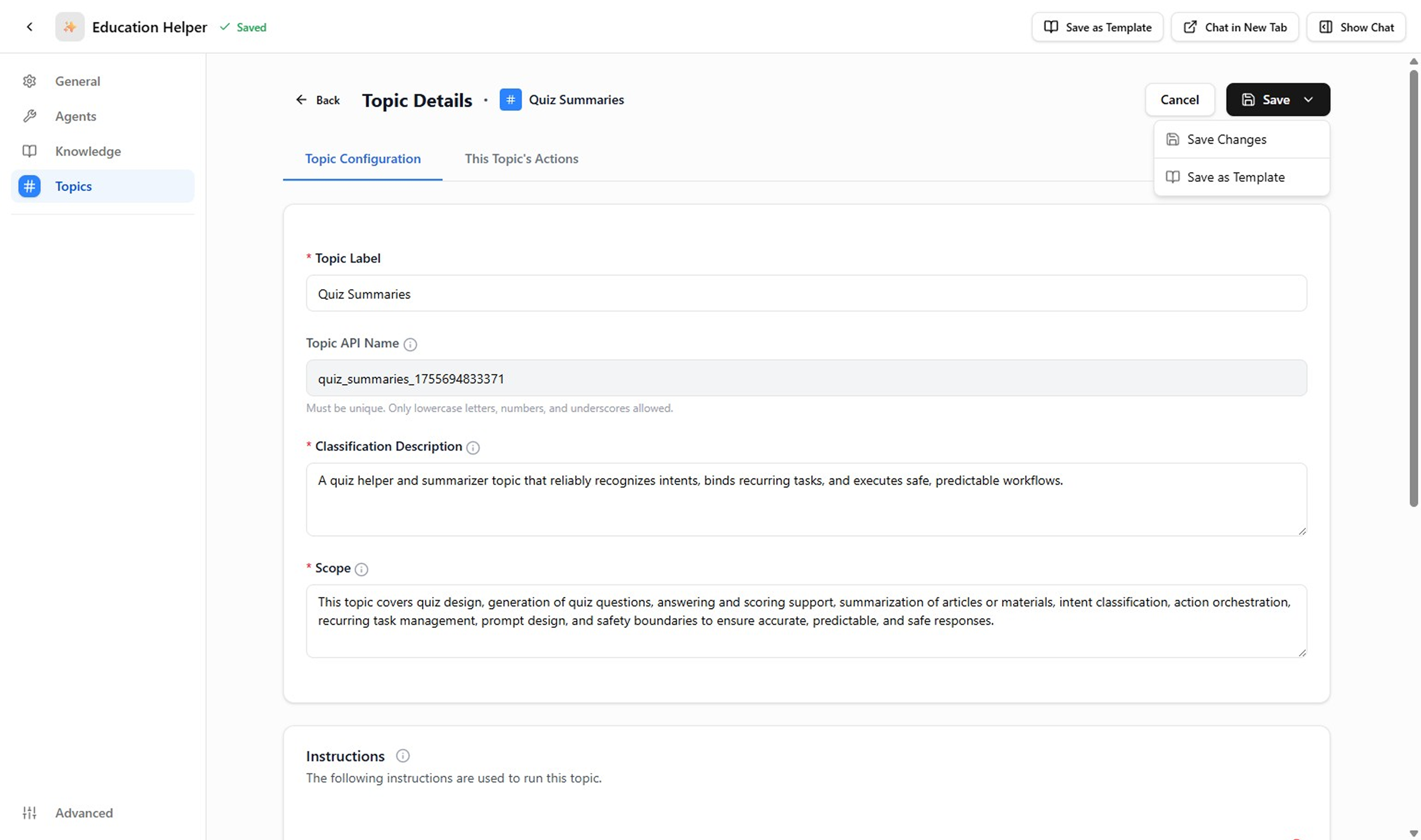
Task: Click the Cancel button
Action: pos(1179,100)
